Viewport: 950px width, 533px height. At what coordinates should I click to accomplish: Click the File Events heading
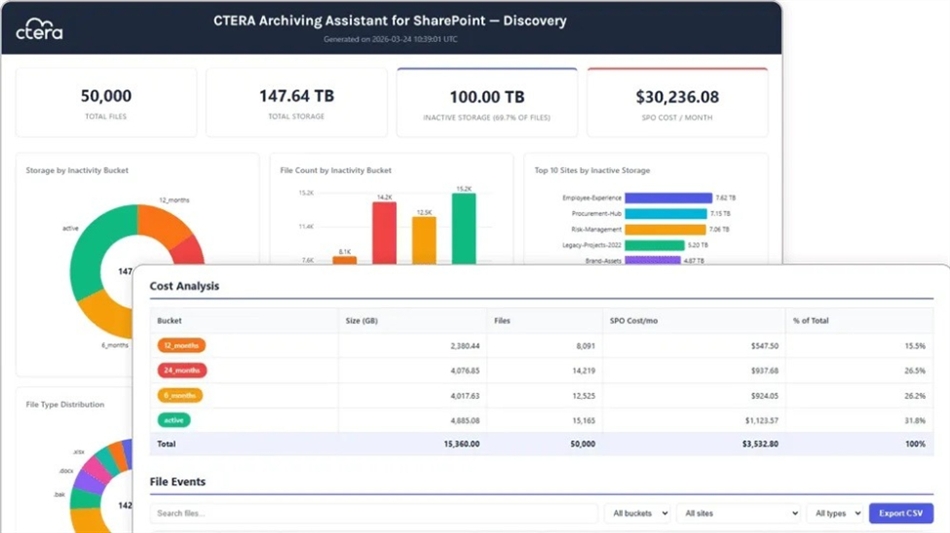pyautogui.click(x=178, y=482)
